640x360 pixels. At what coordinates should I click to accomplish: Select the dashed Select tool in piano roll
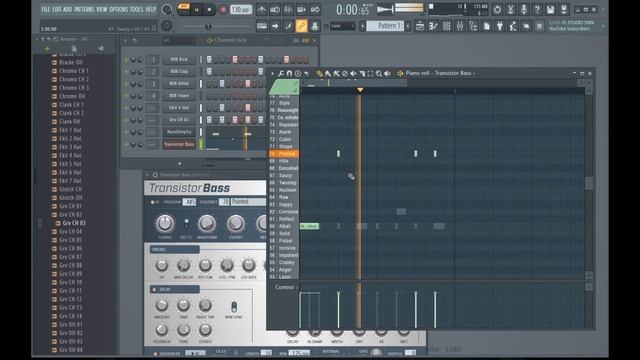coord(370,73)
